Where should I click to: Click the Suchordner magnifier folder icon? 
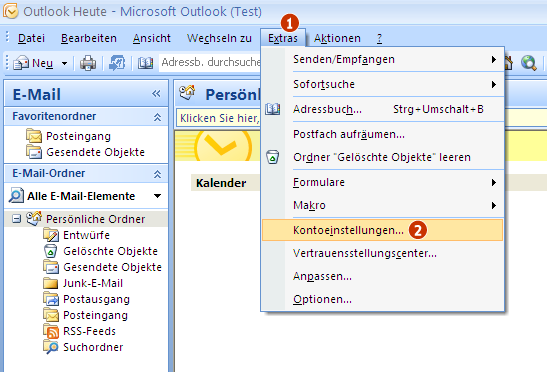tap(51, 347)
